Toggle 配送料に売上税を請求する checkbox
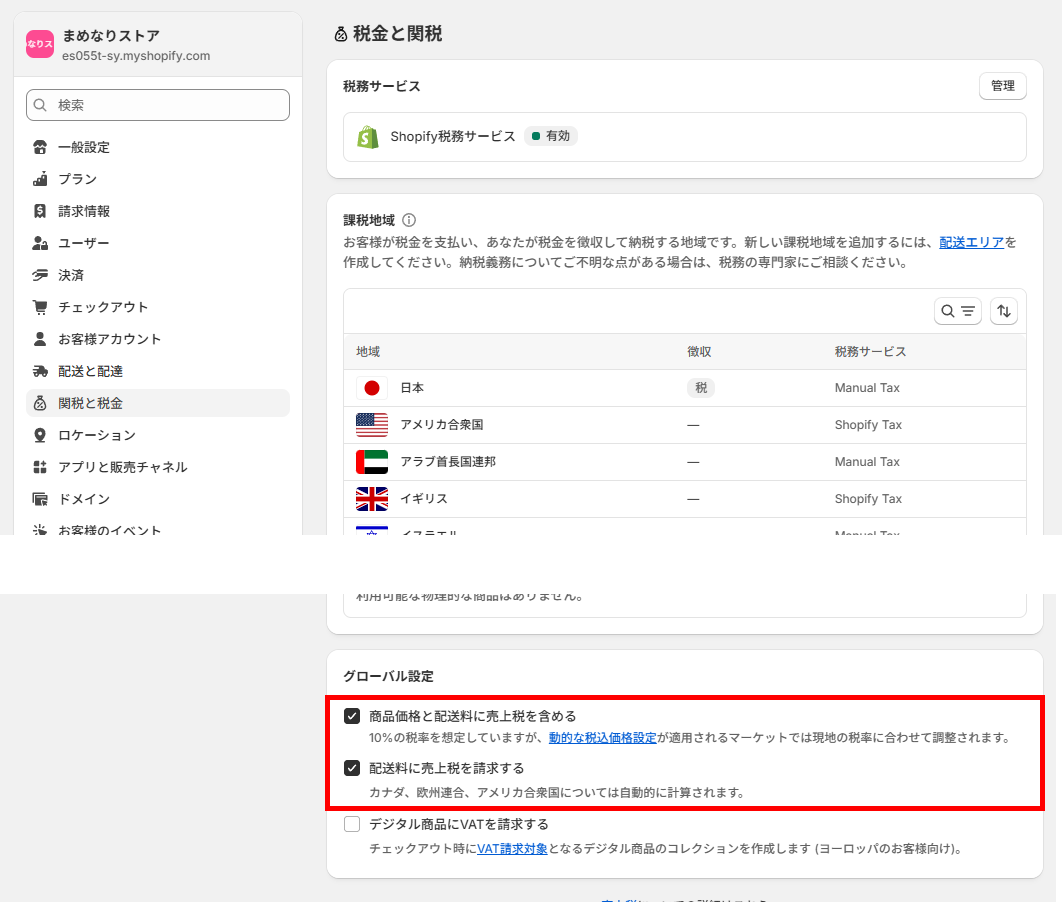 (x=352, y=768)
